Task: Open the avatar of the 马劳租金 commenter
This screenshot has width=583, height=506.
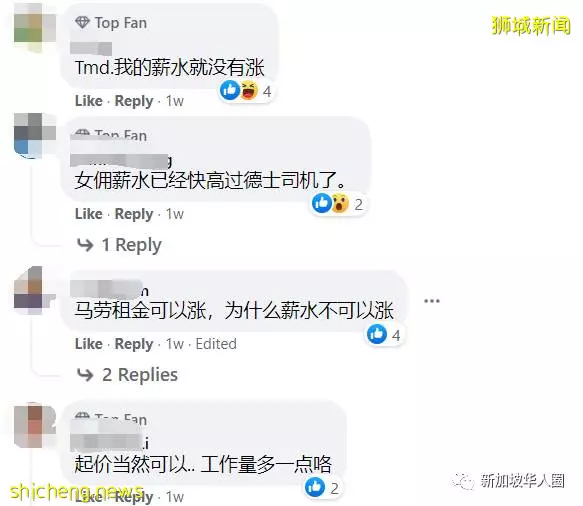Action: pos(35,290)
